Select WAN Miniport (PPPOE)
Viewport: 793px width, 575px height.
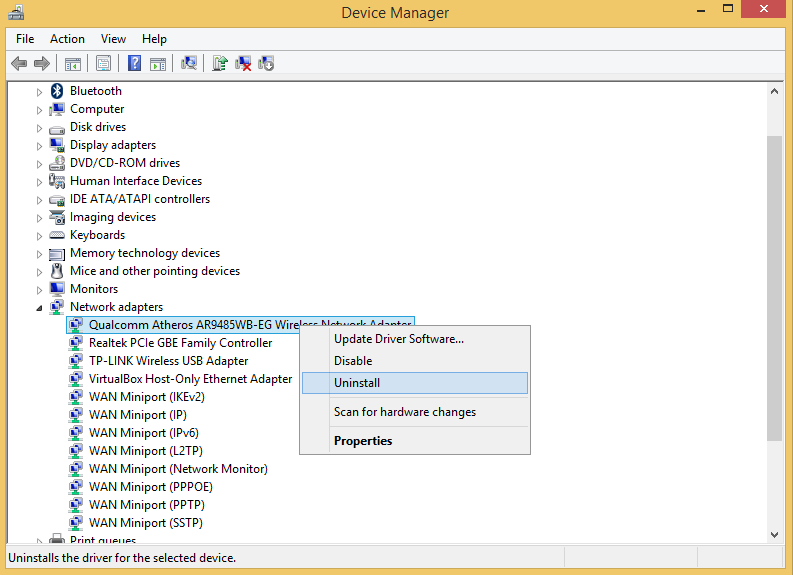click(151, 486)
